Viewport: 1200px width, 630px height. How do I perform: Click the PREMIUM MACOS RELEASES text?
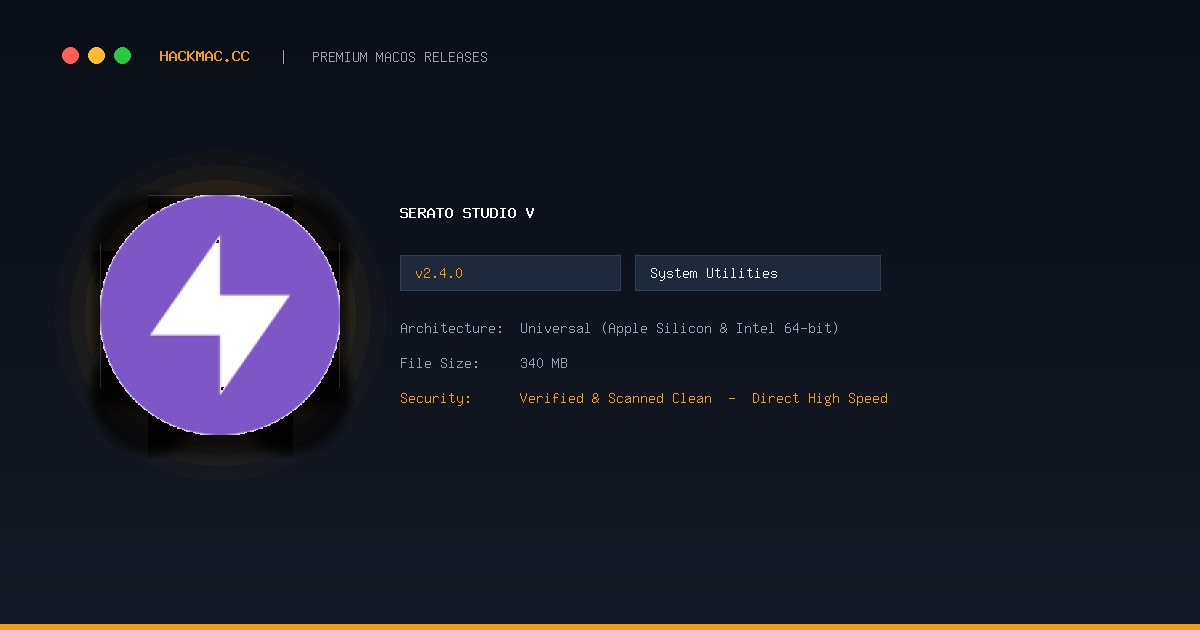(400, 57)
